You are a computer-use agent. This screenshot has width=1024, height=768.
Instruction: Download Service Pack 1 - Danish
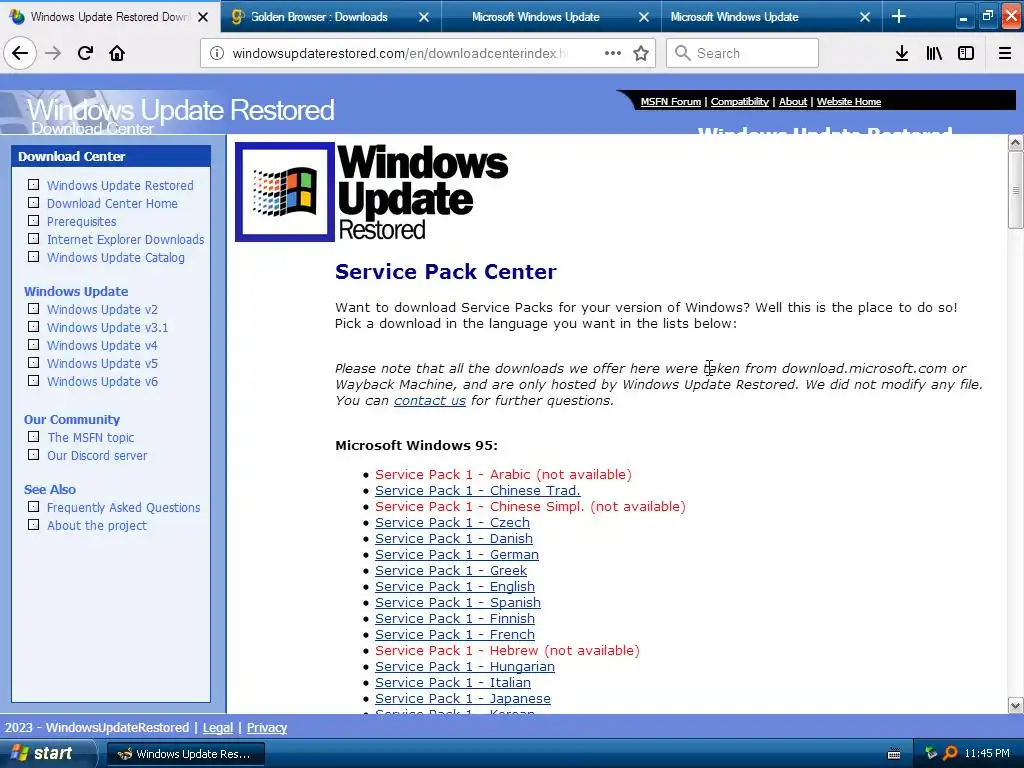click(x=454, y=538)
